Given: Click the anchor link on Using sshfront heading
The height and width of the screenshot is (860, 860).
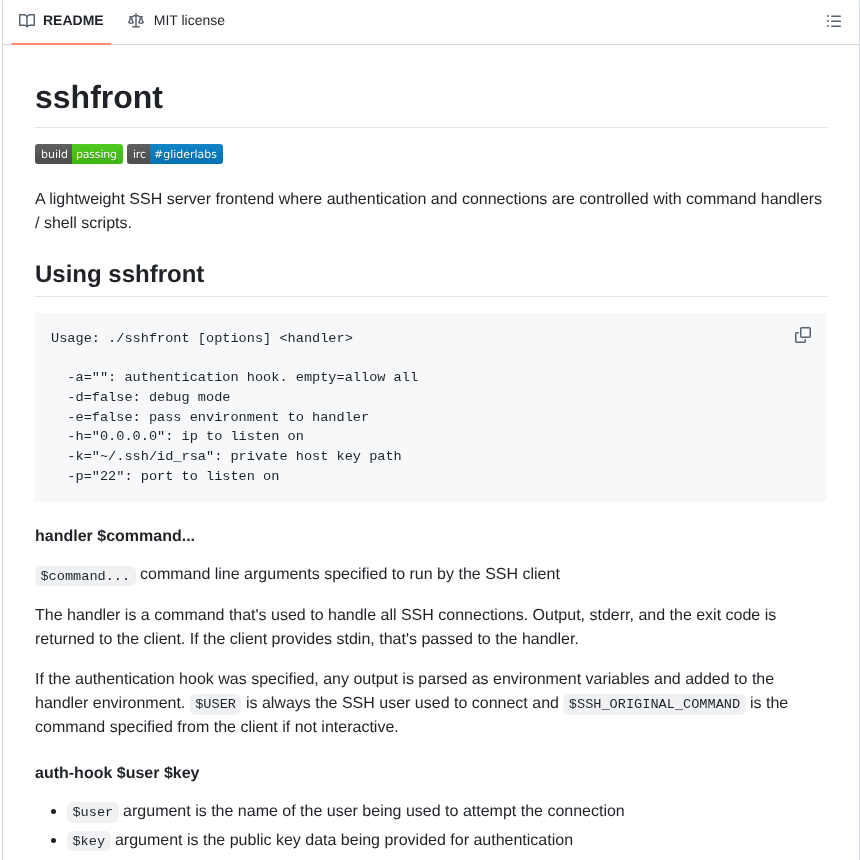Looking at the screenshot, I should pyautogui.click(x=22, y=274).
